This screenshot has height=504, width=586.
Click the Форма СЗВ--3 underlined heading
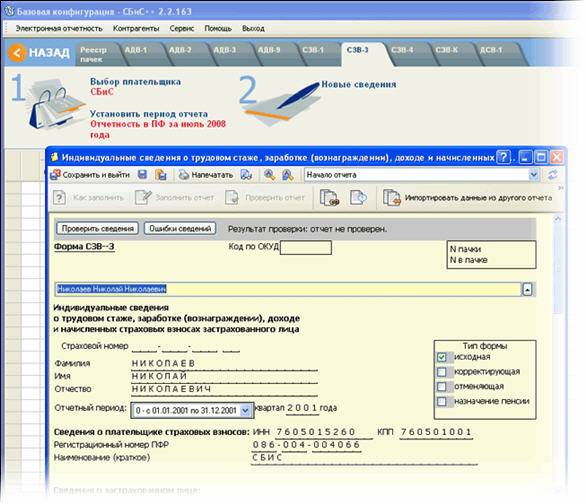pyautogui.click(x=84, y=247)
